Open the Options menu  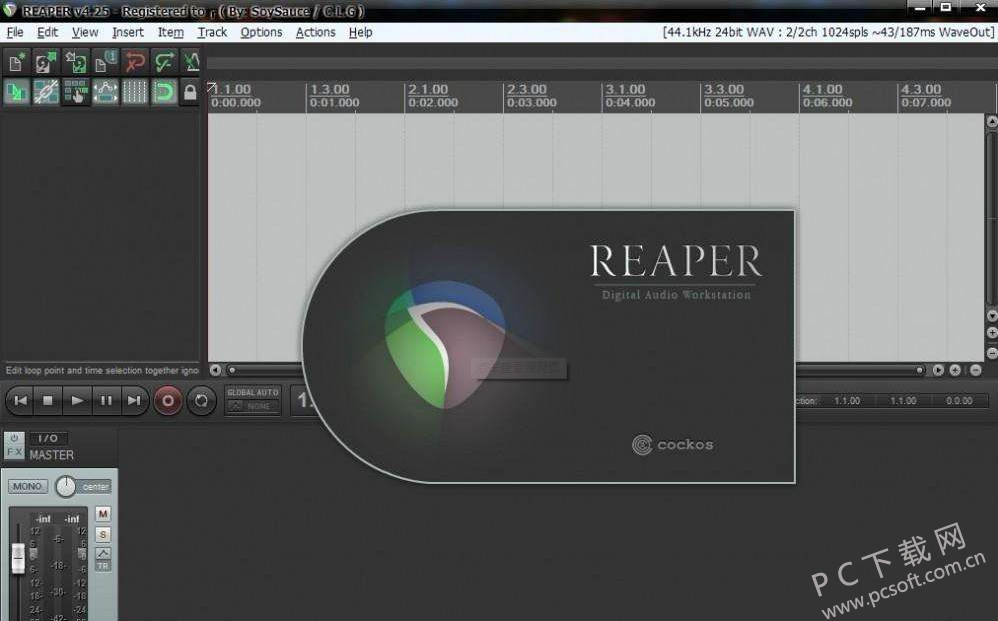(261, 32)
